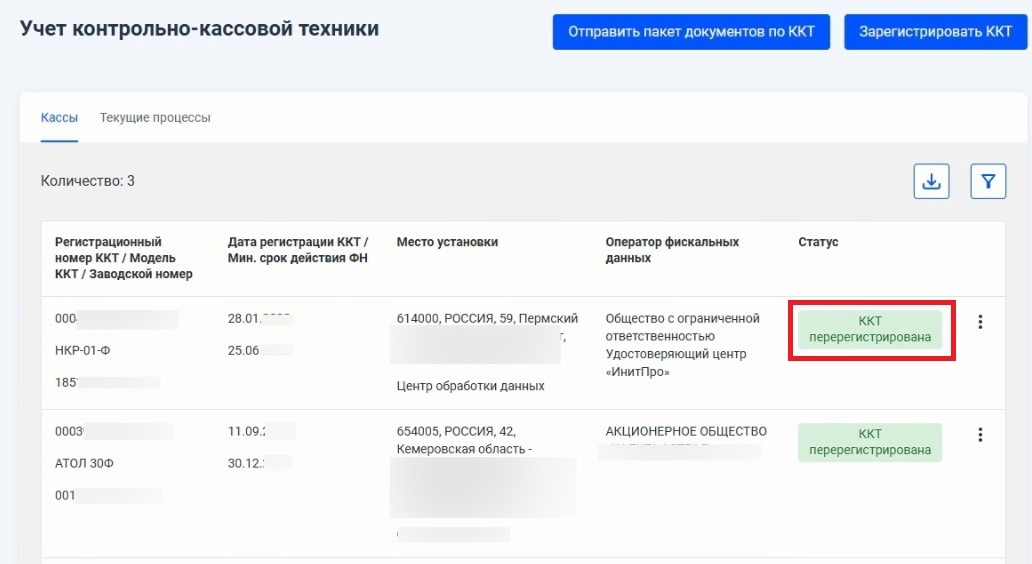The height and width of the screenshot is (564, 1032).
Task: Click Отправить пакет документов по ККТ button
Action: tap(691, 32)
